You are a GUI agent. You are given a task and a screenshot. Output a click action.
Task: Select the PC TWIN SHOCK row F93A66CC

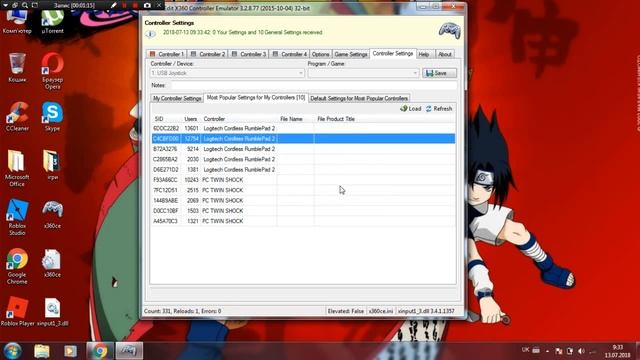tap(303, 180)
